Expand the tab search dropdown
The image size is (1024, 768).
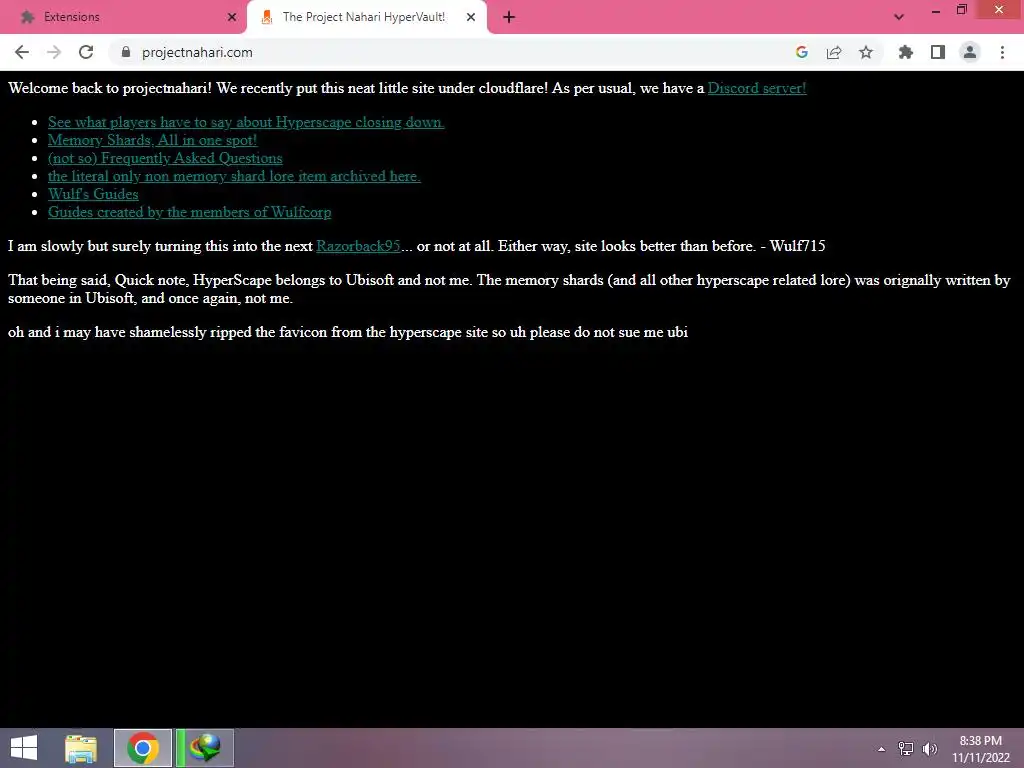[x=899, y=17]
